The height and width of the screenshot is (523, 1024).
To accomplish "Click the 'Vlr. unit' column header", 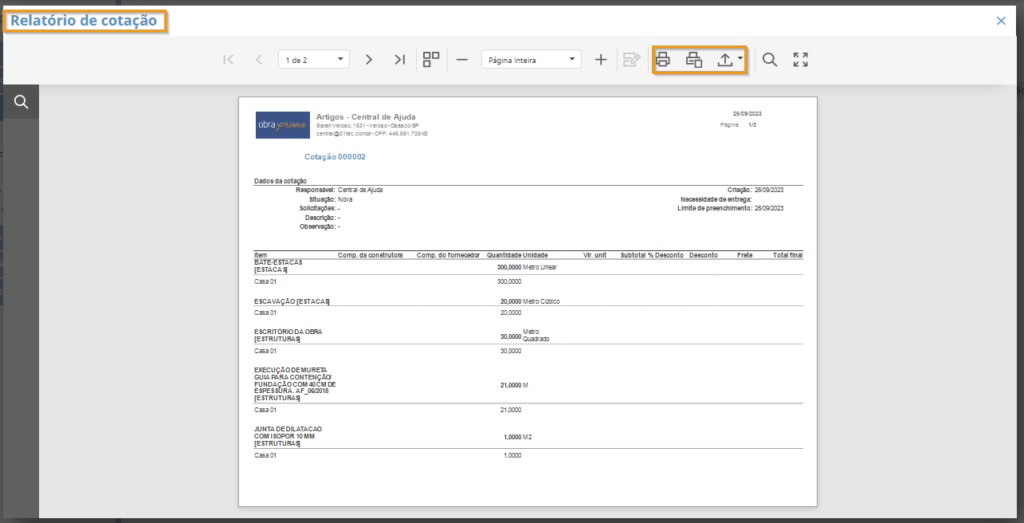I will coord(595,255).
